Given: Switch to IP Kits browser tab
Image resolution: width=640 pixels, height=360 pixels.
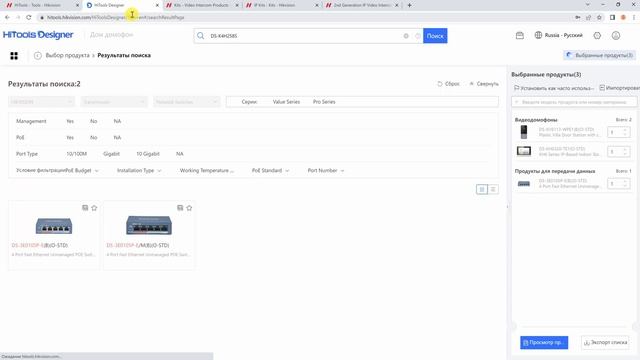Looking at the screenshot, I should [x=282, y=5].
